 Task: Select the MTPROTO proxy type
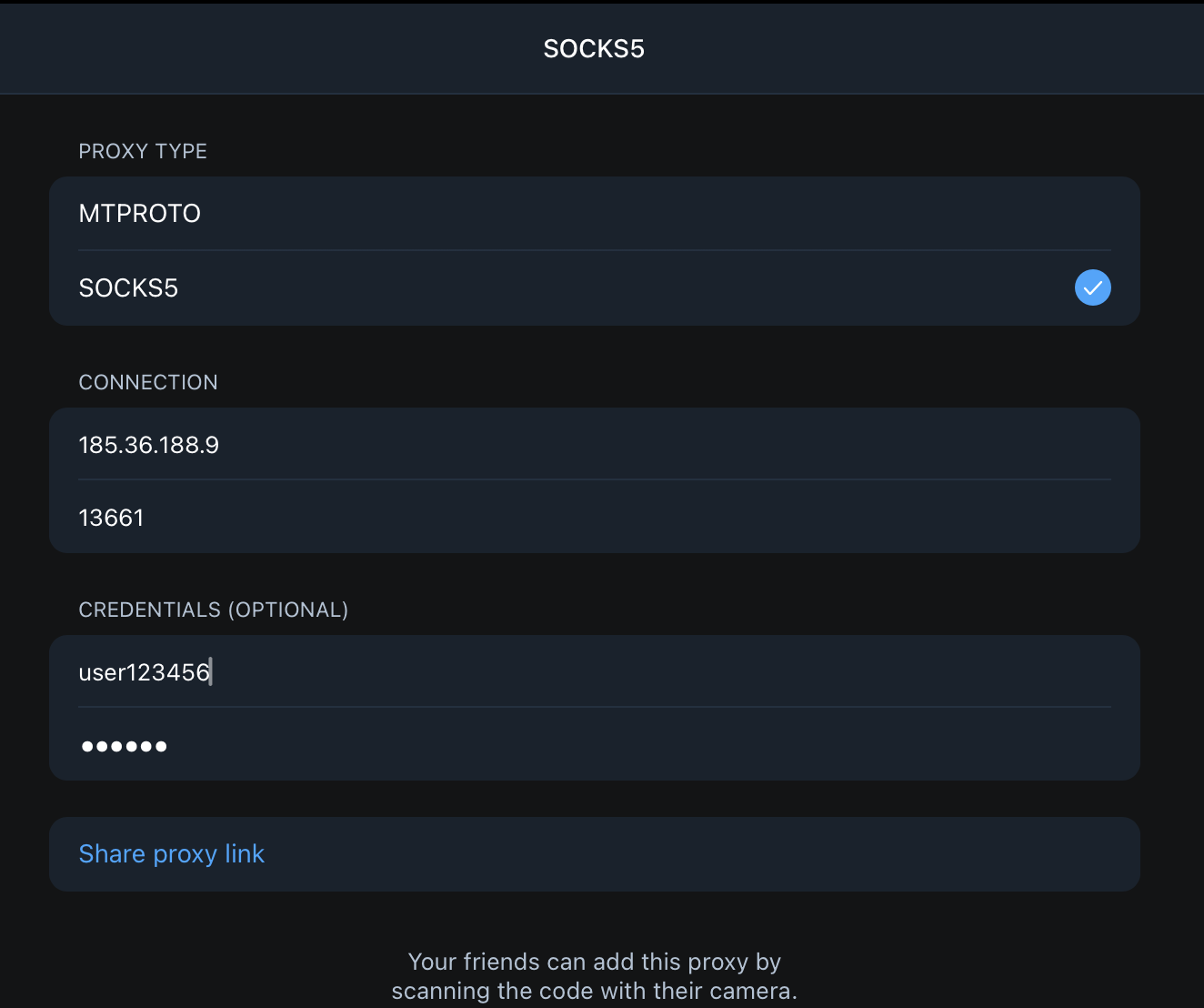pyautogui.click(x=140, y=214)
